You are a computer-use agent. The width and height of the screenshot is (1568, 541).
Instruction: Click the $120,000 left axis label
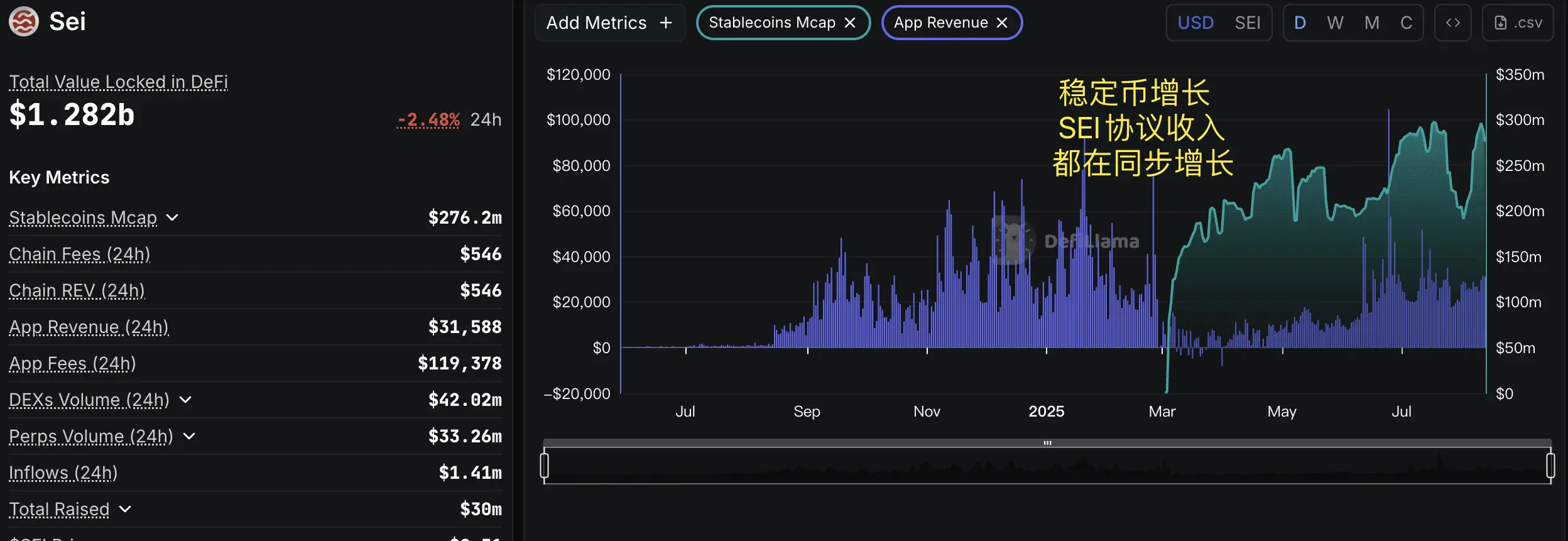coord(578,75)
